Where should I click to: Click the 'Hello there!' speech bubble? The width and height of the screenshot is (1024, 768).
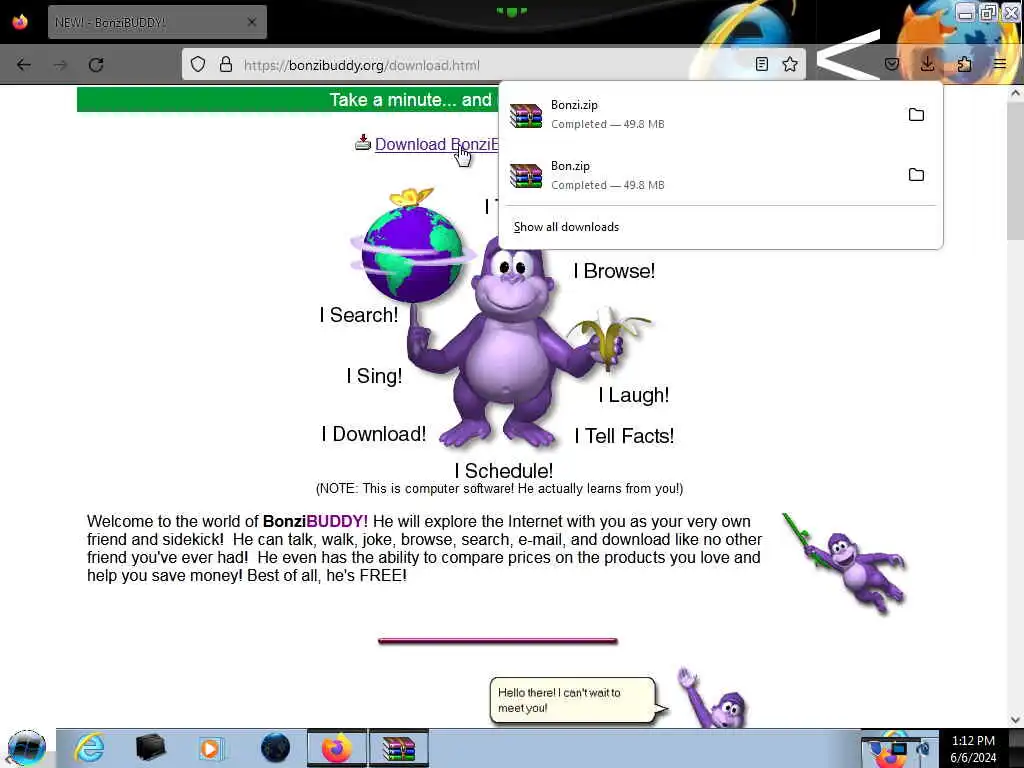tap(573, 700)
